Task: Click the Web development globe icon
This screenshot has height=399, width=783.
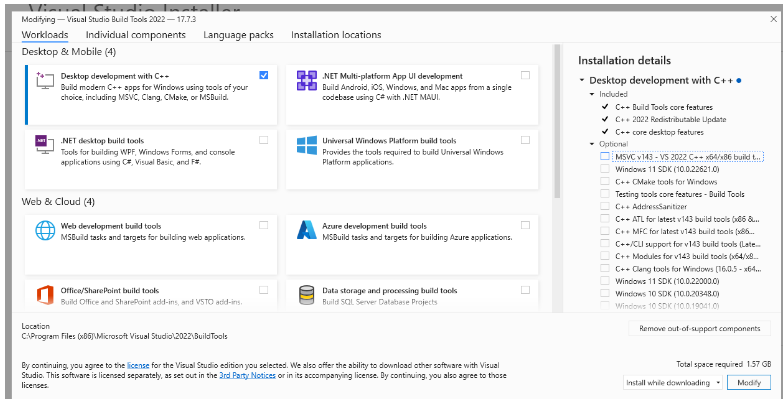Action: click(45, 230)
